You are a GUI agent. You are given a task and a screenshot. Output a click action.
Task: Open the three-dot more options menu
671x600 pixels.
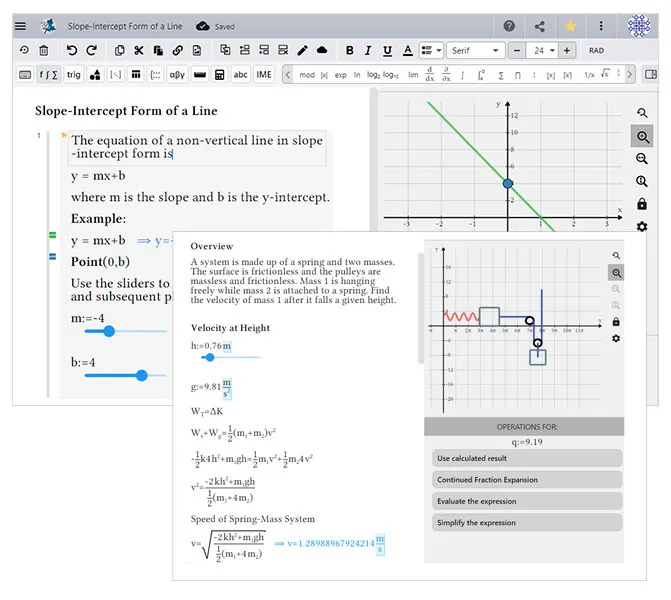click(x=601, y=26)
